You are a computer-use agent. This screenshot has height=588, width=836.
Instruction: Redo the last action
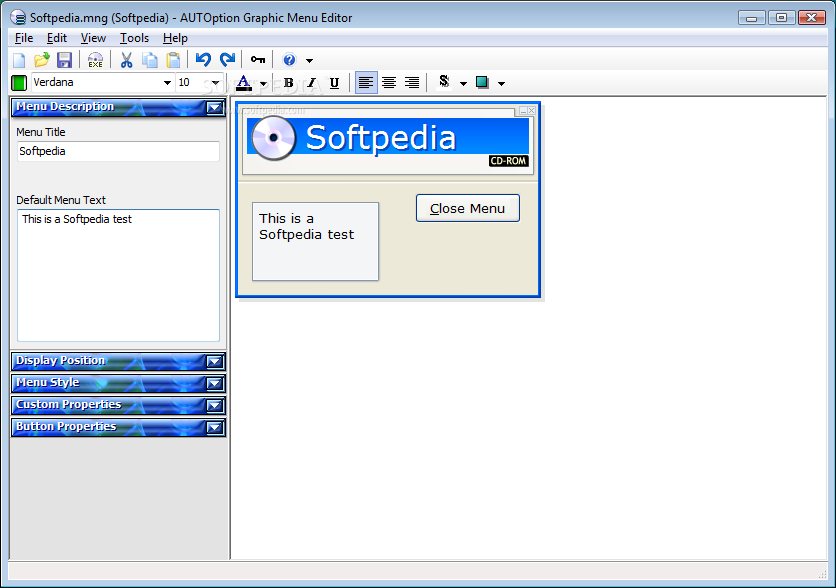(x=228, y=60)
